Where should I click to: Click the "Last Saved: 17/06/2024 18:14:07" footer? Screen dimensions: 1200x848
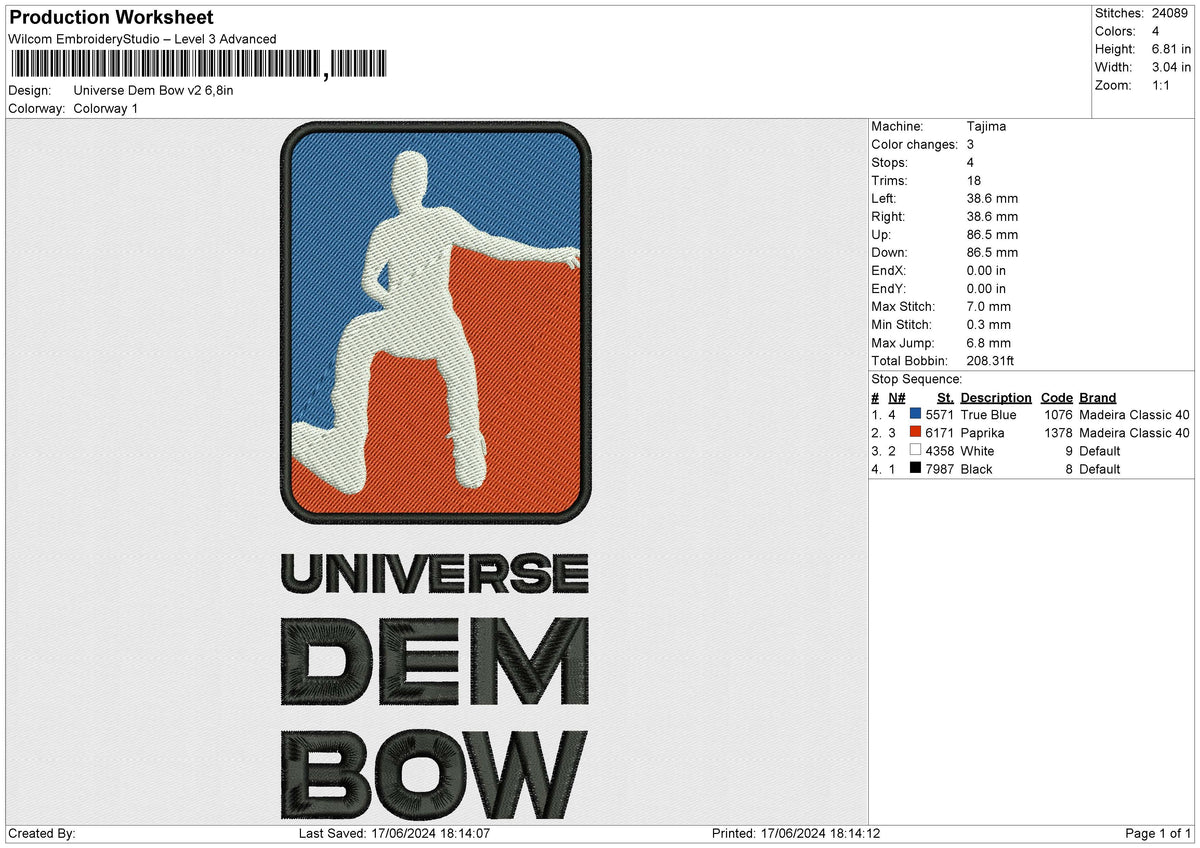coord(394,834)
